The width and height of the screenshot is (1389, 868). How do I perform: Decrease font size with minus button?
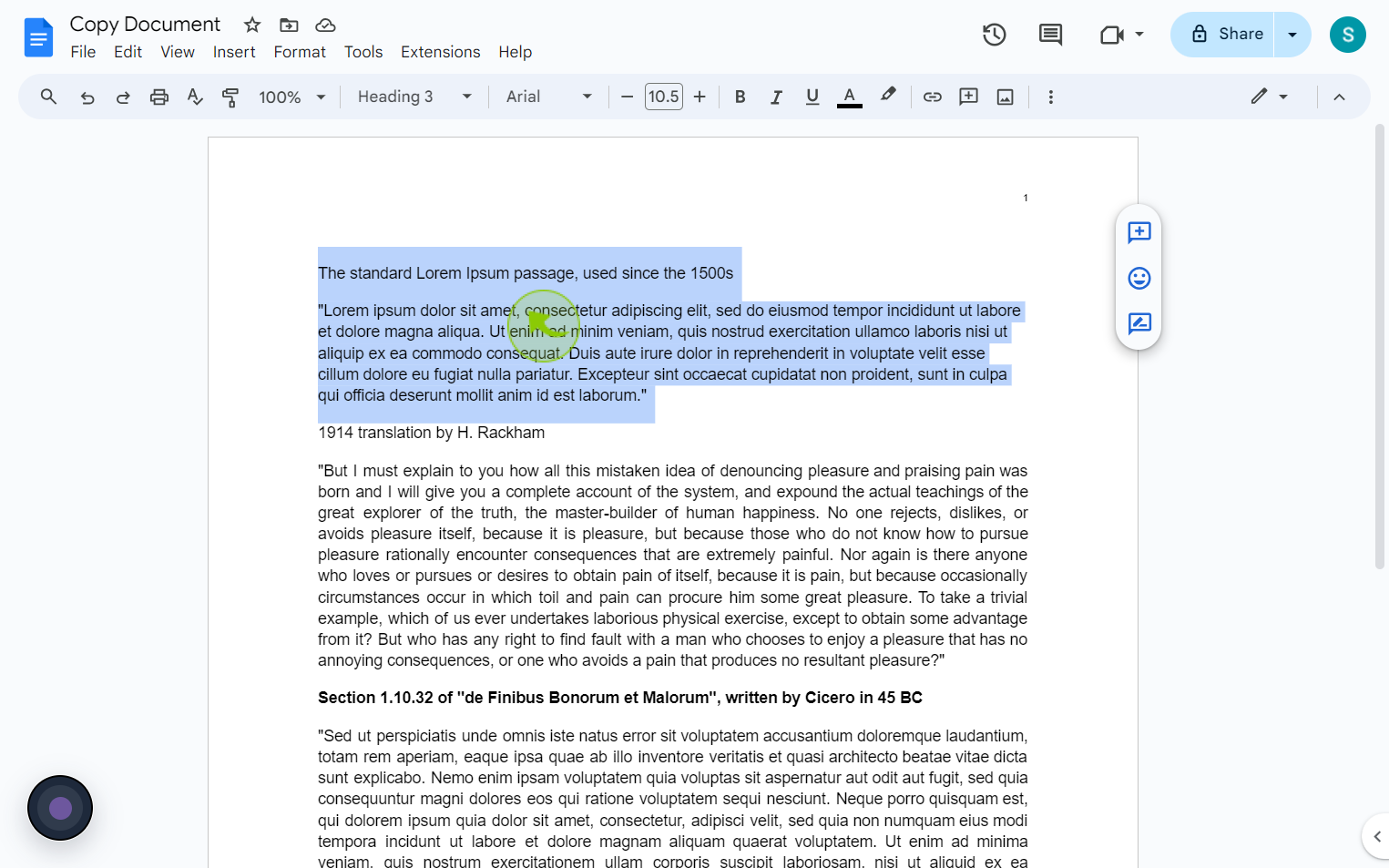(x=627, y=97)
